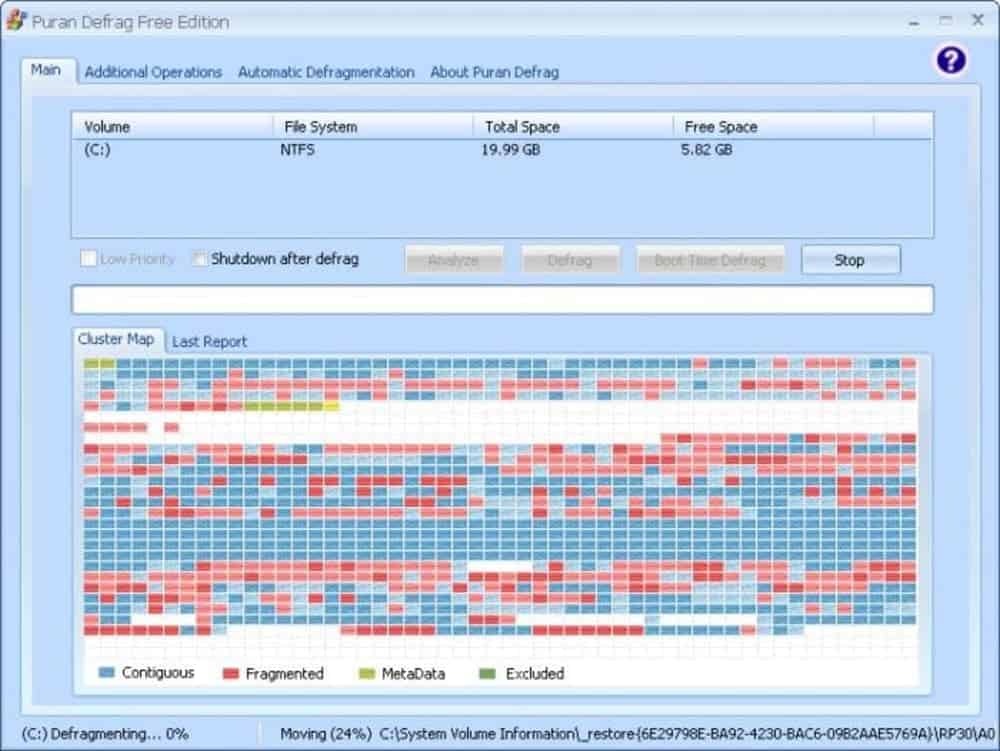Click the File System column header
The height and width of the screenshot is (751, 1000).
[373, 126]
